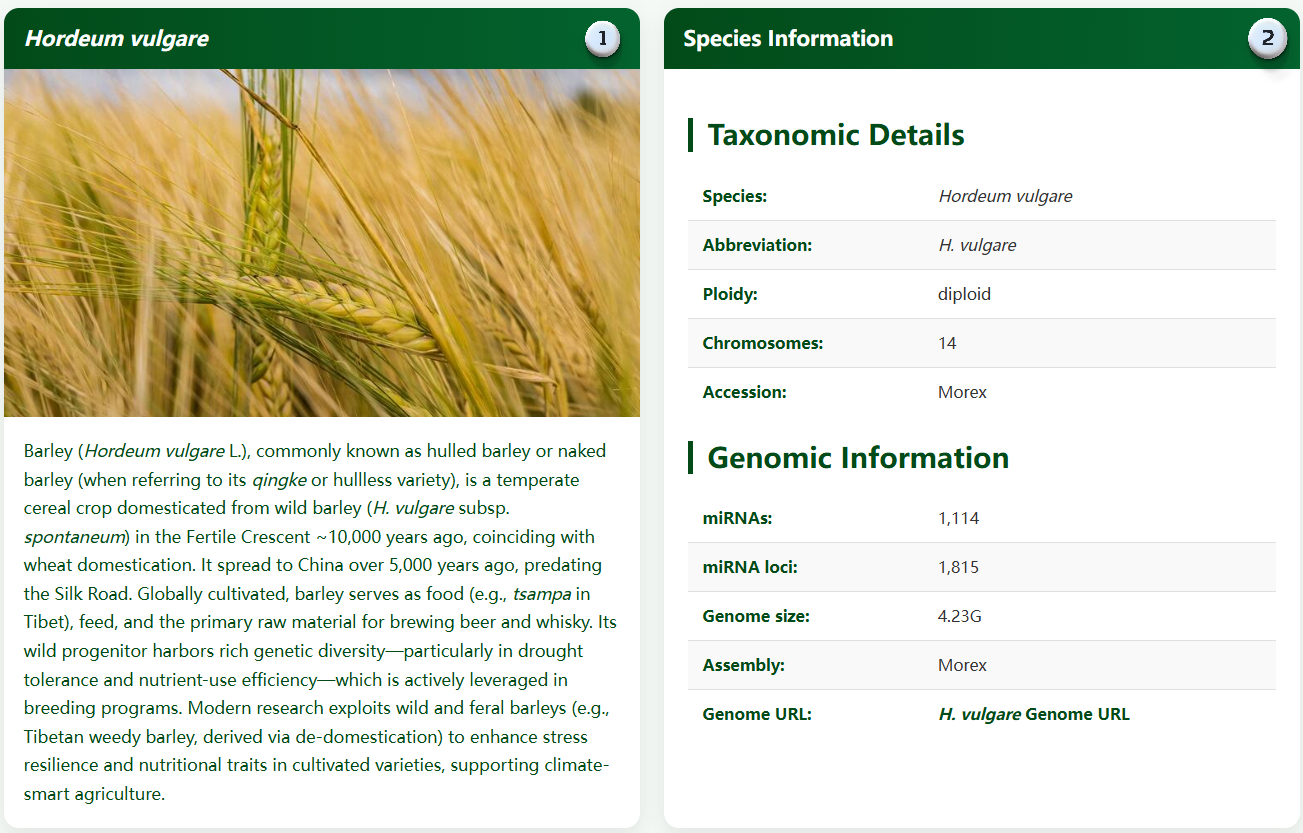Click the Chromosomes value 14

(x=947, y=343)
